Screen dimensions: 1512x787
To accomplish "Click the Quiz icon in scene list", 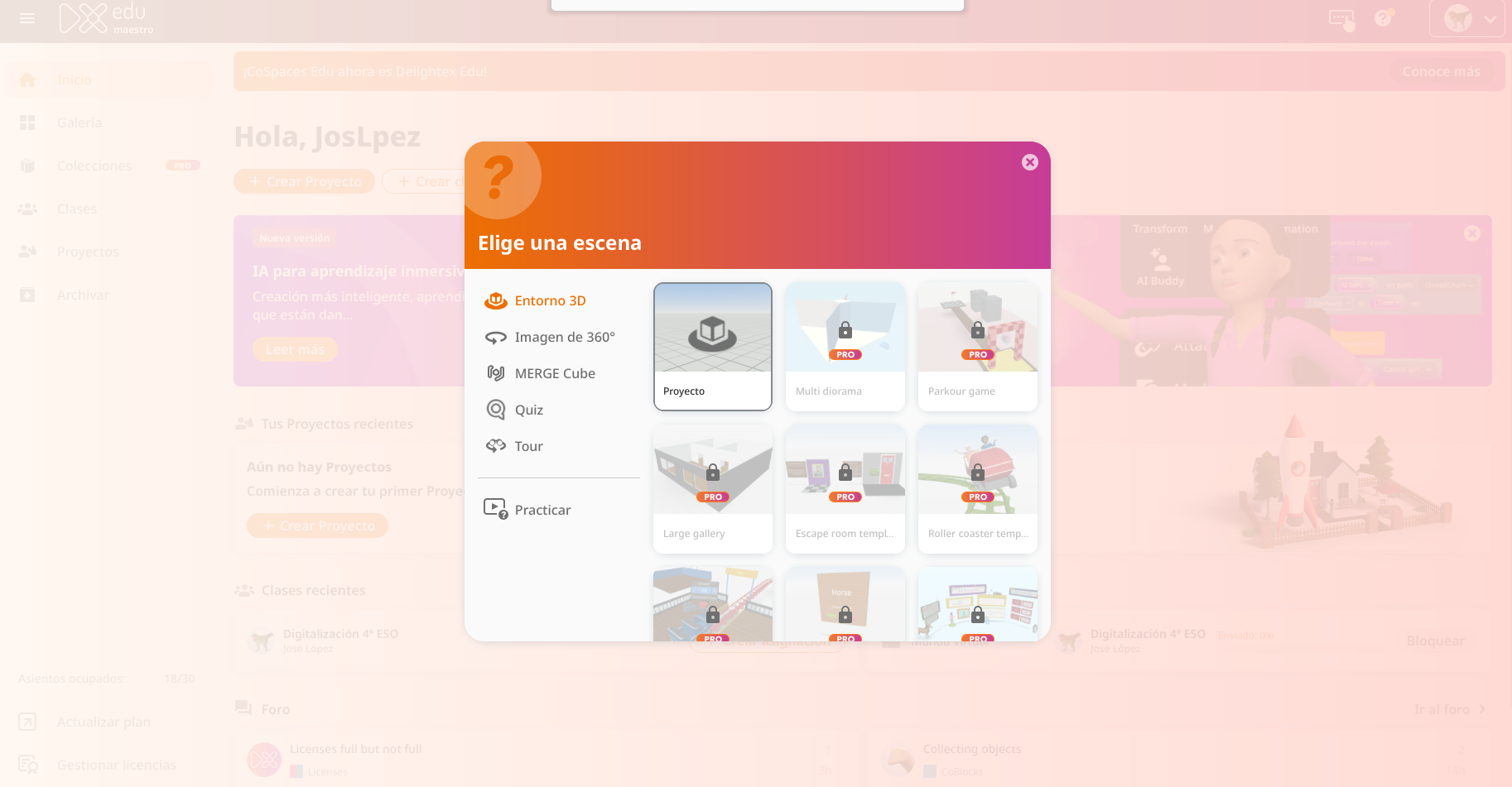I will [496, 410].
